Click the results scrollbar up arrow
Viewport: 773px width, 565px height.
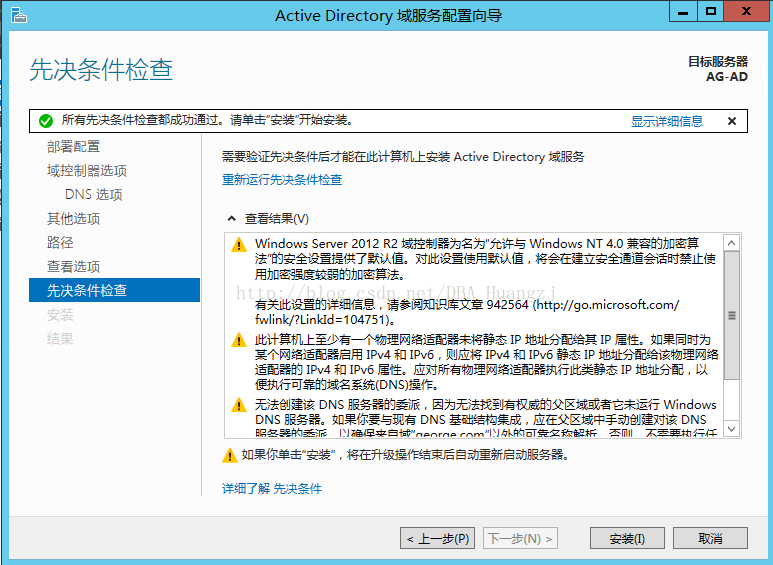pyautogui.click(x=732, y=243)
